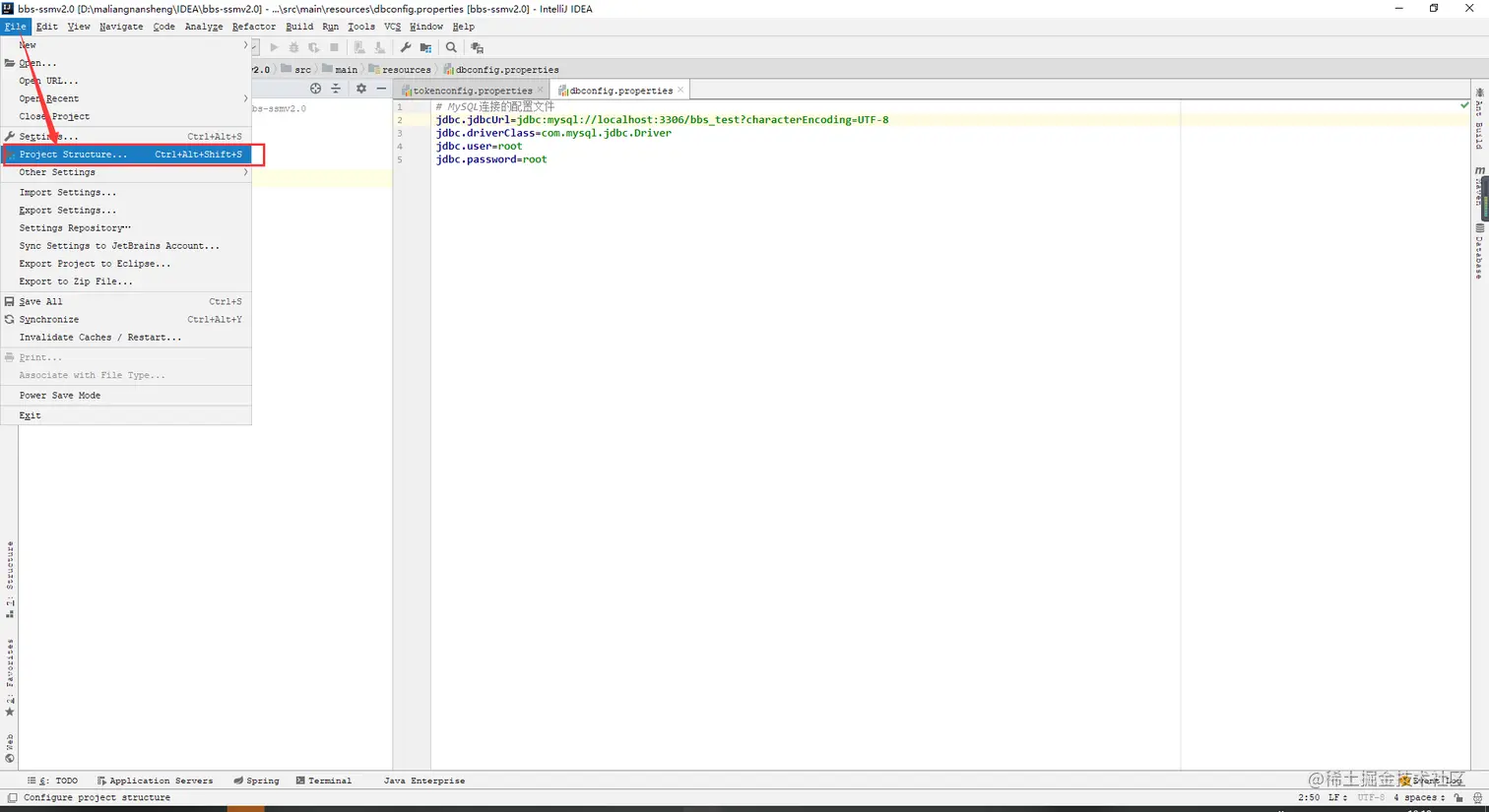Open the Favorites tool window
The image size is (1489, 812).
pos(10,678)
